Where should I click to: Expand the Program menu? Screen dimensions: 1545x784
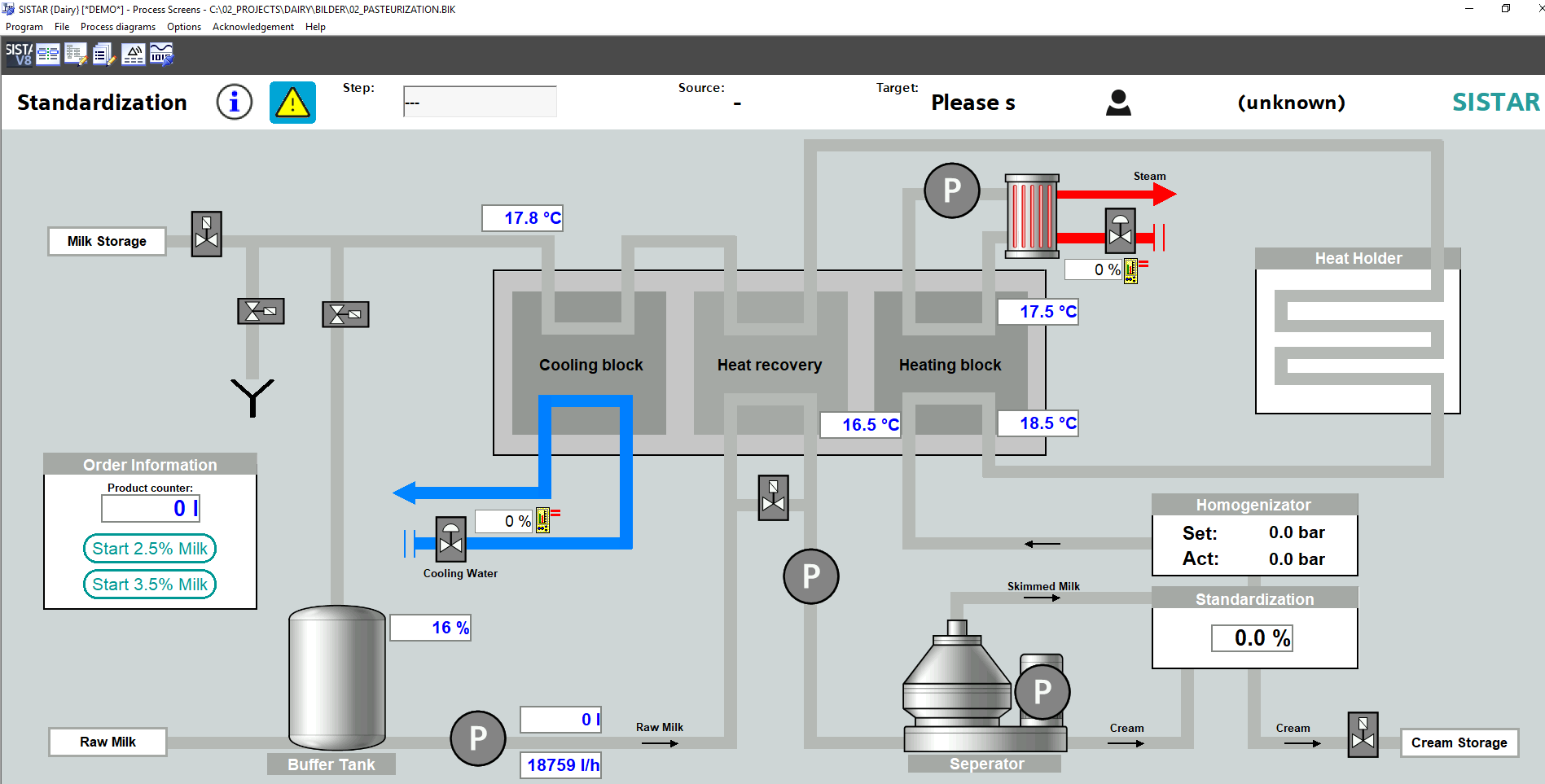pos(24,27)
